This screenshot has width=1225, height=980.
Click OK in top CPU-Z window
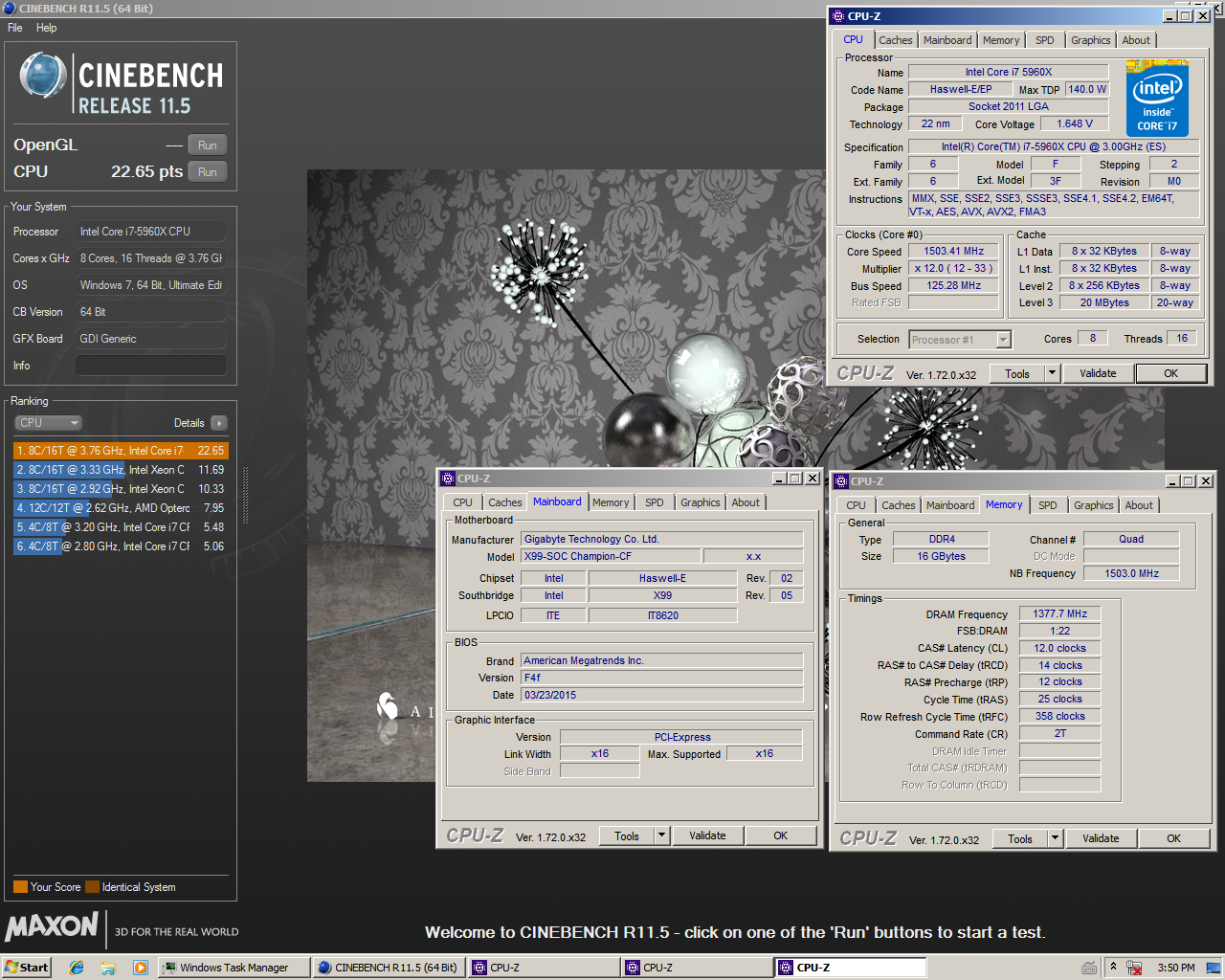(1170, 374)
